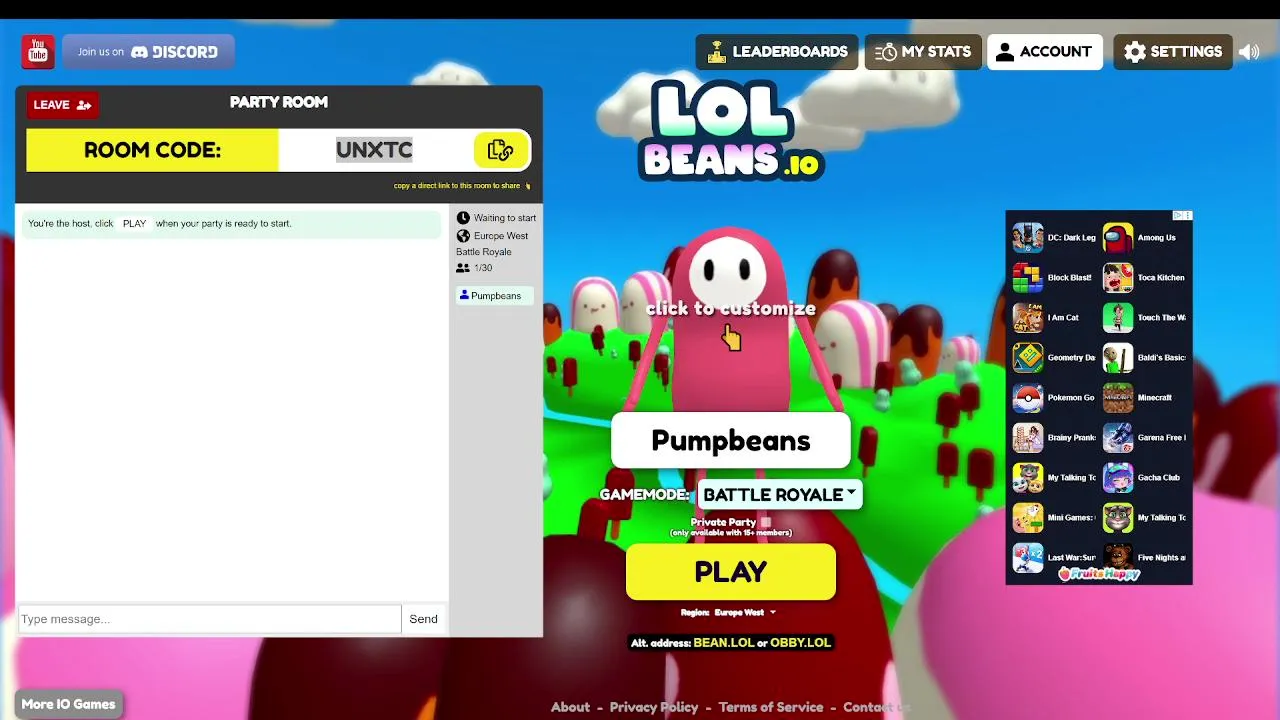
Task: Customize the pink bean character
Action: [x=729, y=320]
